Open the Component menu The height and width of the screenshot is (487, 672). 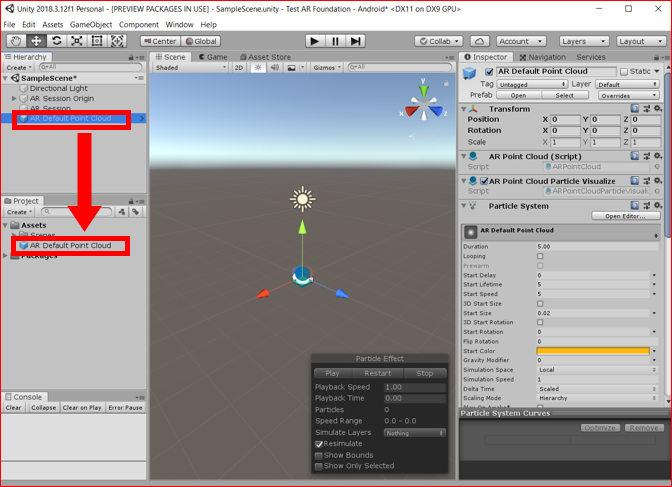click(x=139, y=24)
